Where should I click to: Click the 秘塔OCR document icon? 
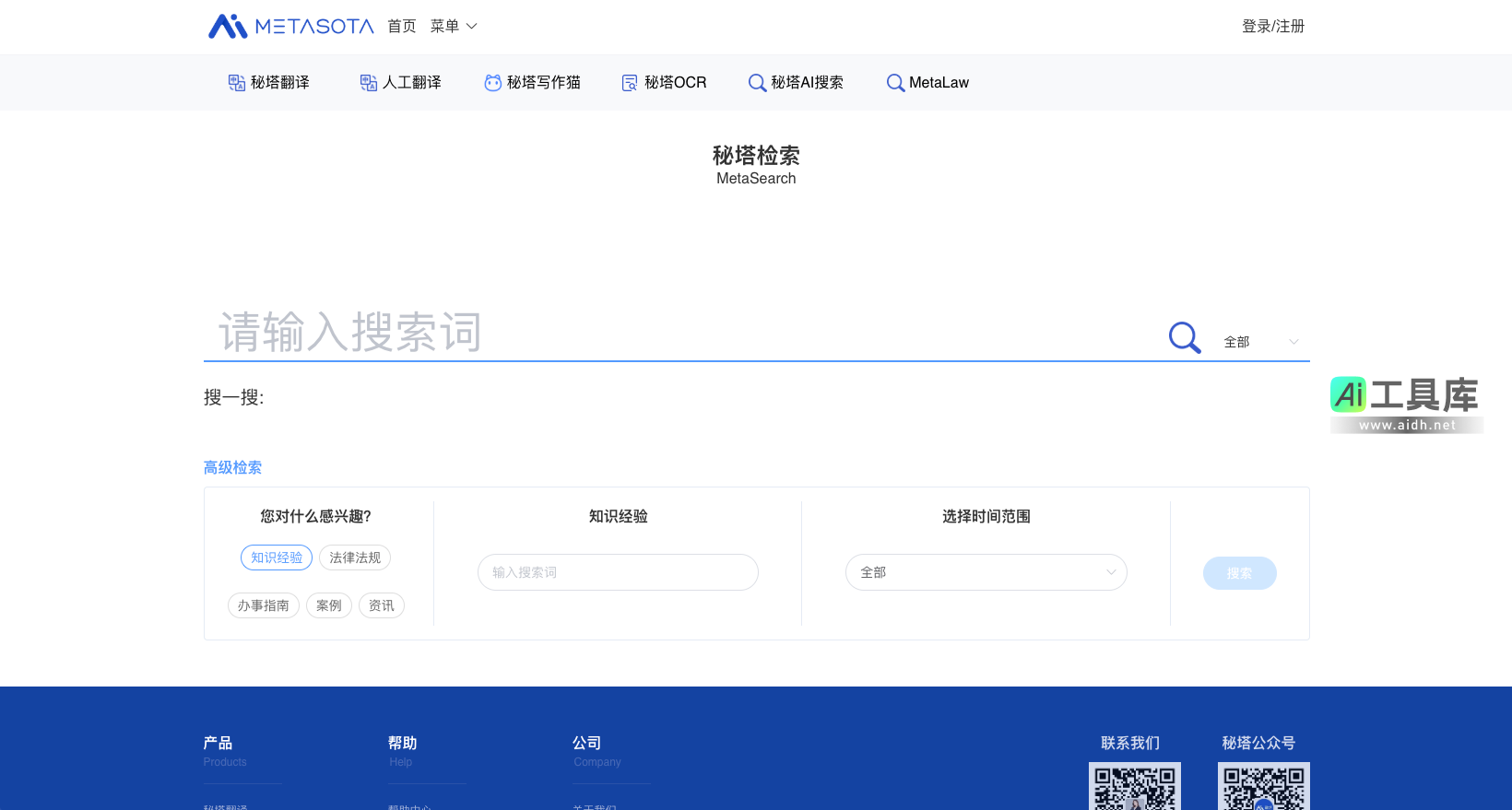coord(630,83)
